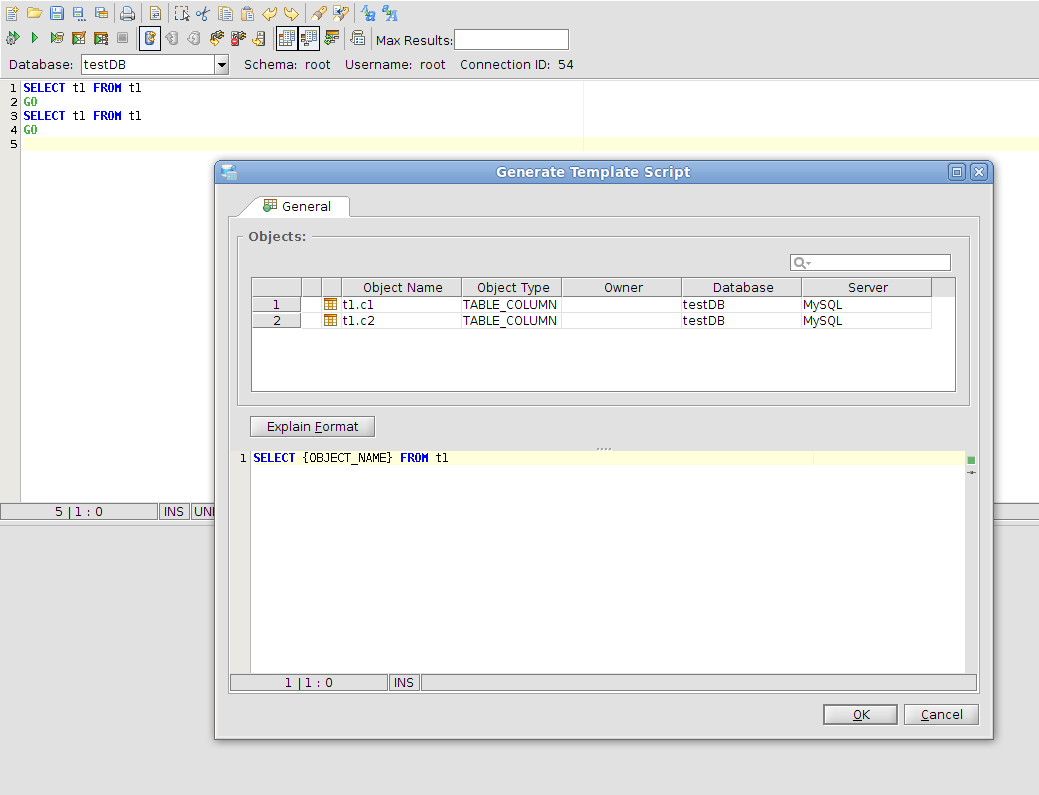Cancel the Generate Template Script dialog
Viewport: 1039px width, 795px height.
(x=942, y=715)
